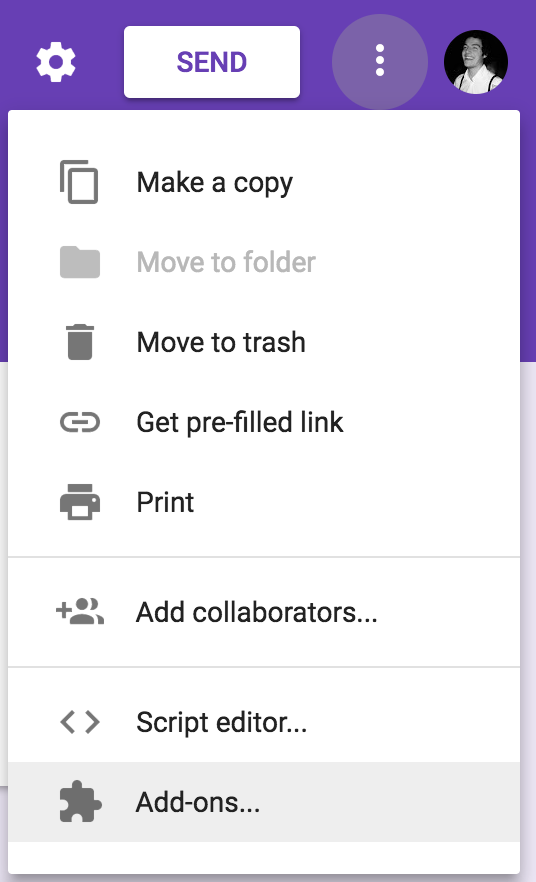Click the grey folder icon
The width and height of the screenshot is (536, 882).
[80, 262]
